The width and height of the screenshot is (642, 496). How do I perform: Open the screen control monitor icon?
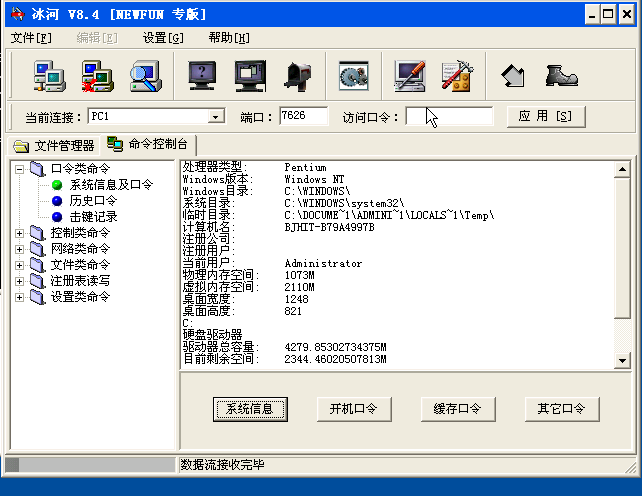tap(250, 76)
